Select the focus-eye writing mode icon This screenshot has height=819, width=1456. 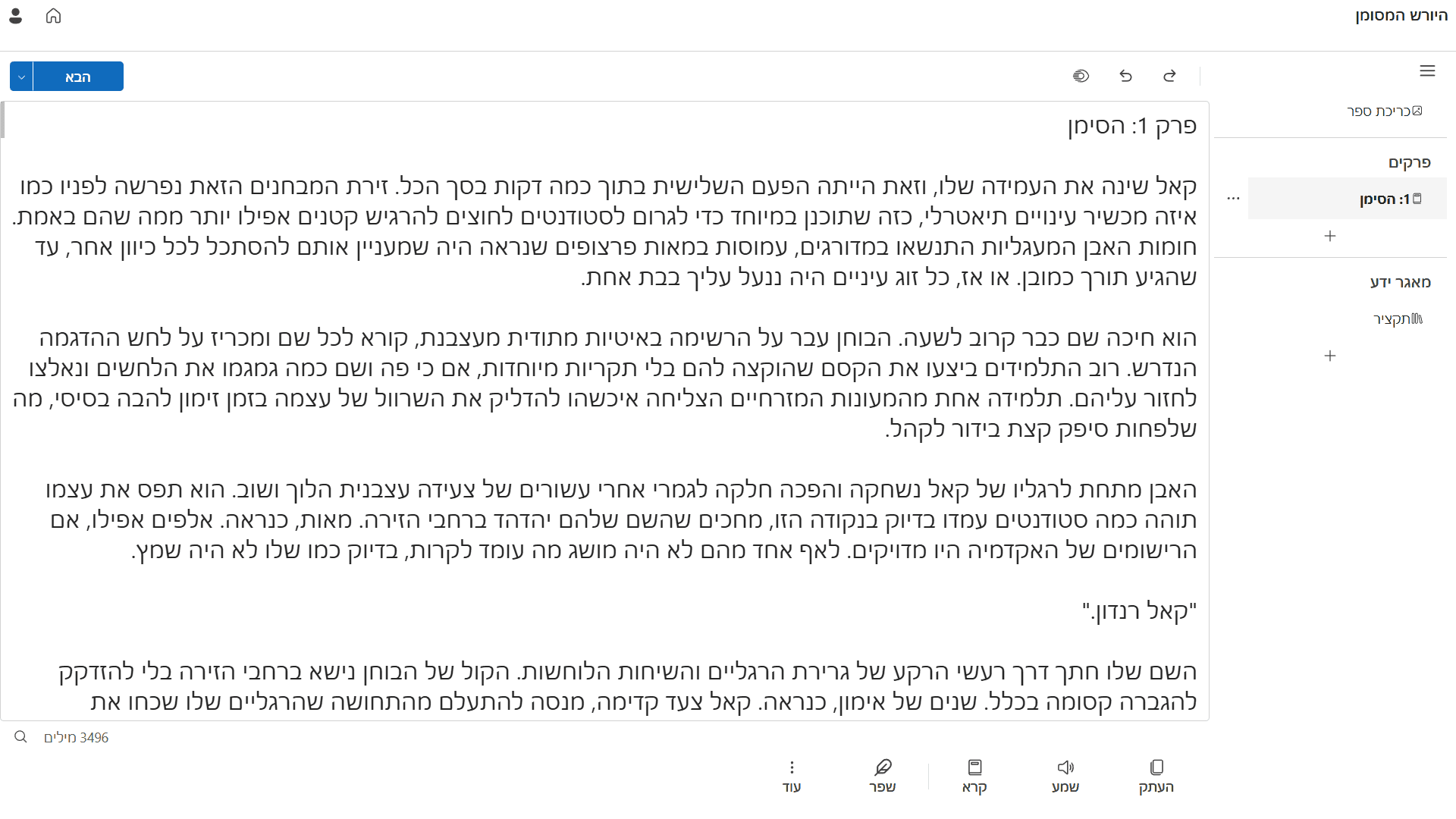pos(1081,76)
